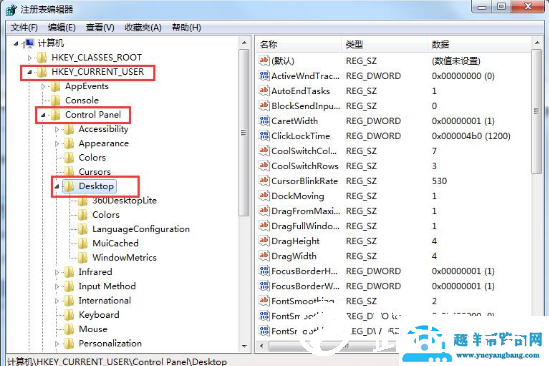Screen dimensions: 549x366
Task: Click the tree pane scroll down arrow
Action: pyautogui.click(x=244, y=346)
